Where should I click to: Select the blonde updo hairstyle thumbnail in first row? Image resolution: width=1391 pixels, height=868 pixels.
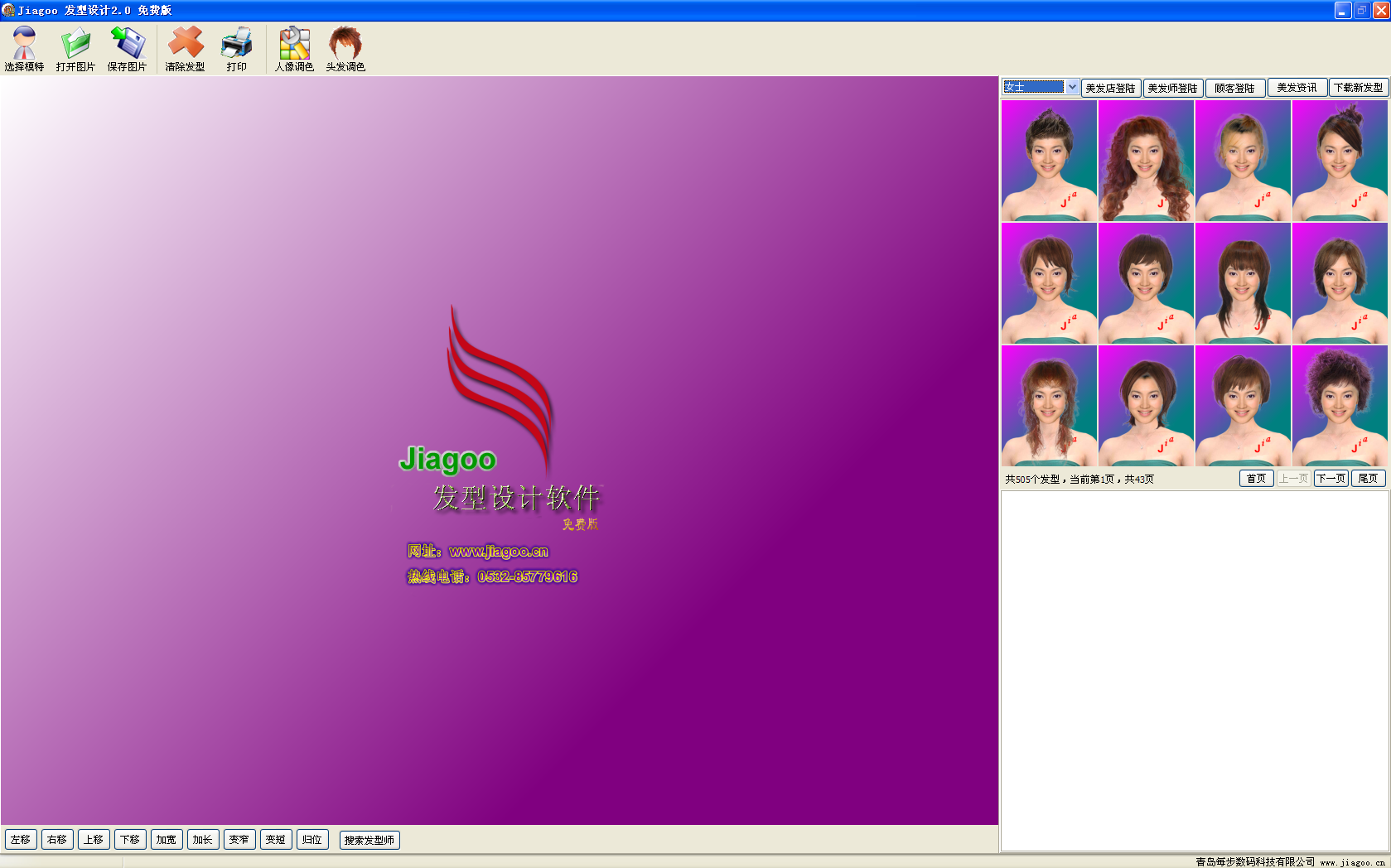(1243, 161)
